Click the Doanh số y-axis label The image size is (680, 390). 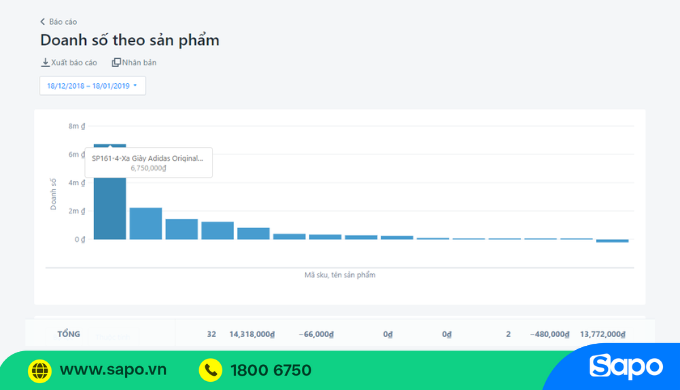click(x=53, y=194)
